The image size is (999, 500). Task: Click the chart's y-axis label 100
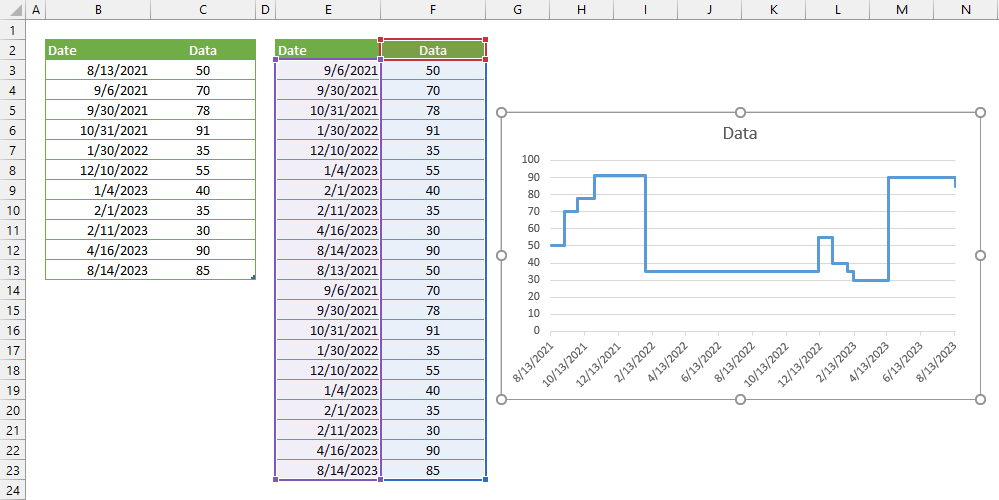[x=530, y=159]
